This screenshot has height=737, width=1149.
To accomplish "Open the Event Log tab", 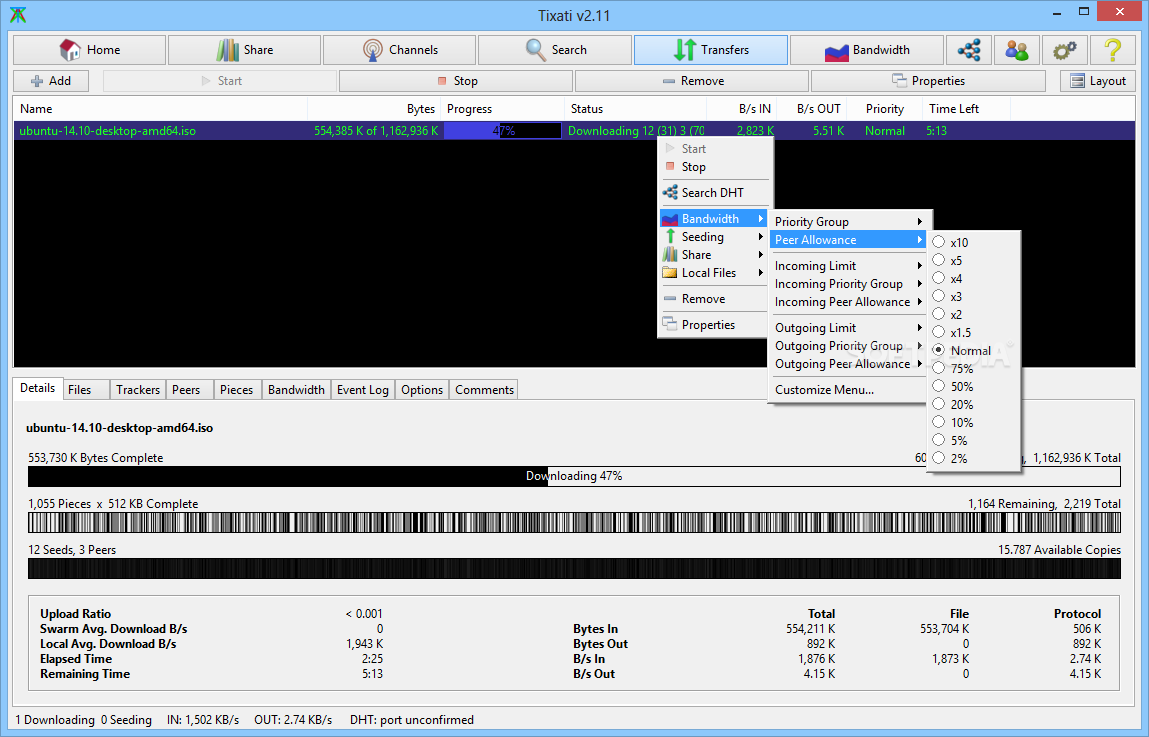I will point(363,390).
